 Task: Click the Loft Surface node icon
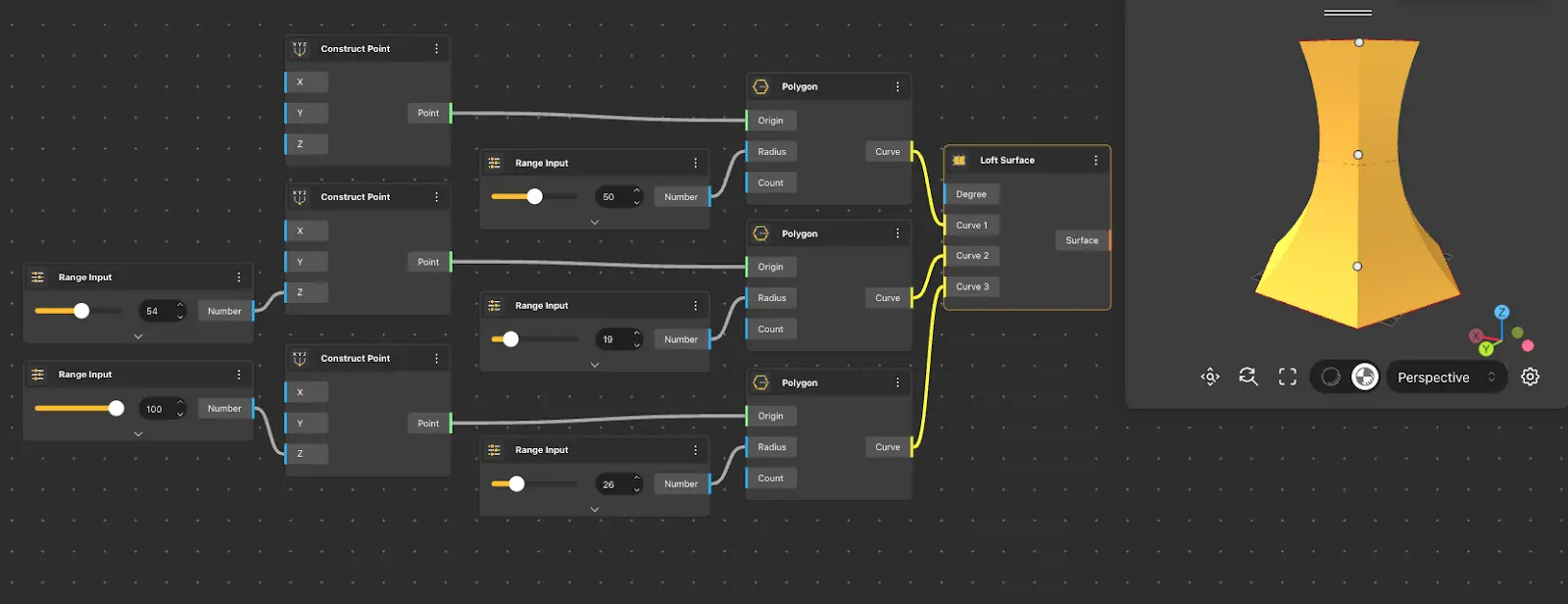[x=959, y=160]
